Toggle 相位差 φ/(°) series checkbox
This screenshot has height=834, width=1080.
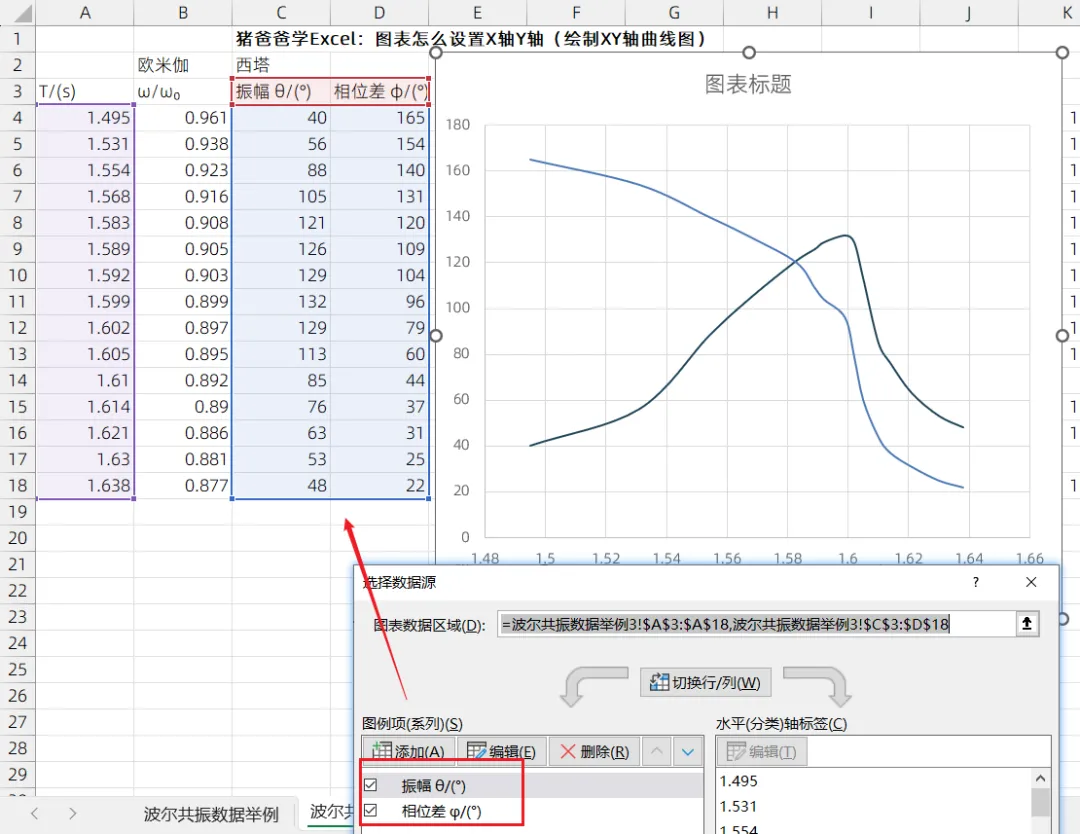pos(371,811)
